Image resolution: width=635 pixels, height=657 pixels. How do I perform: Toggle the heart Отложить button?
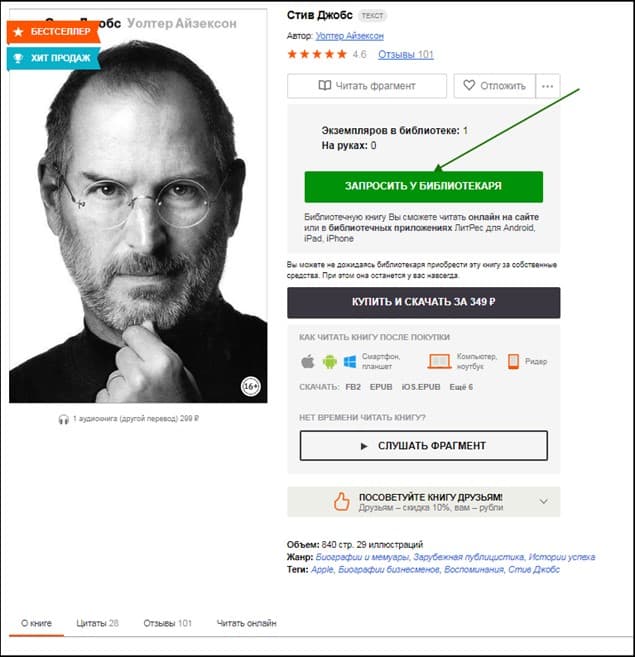494,86
